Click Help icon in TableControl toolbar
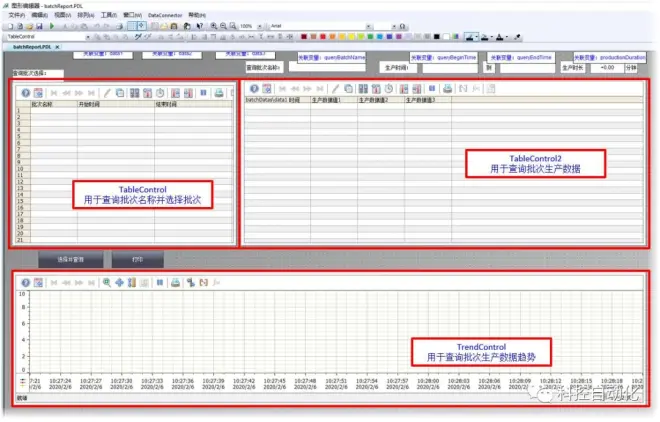Screen dimensions: 660x422 tap(26, 93)
